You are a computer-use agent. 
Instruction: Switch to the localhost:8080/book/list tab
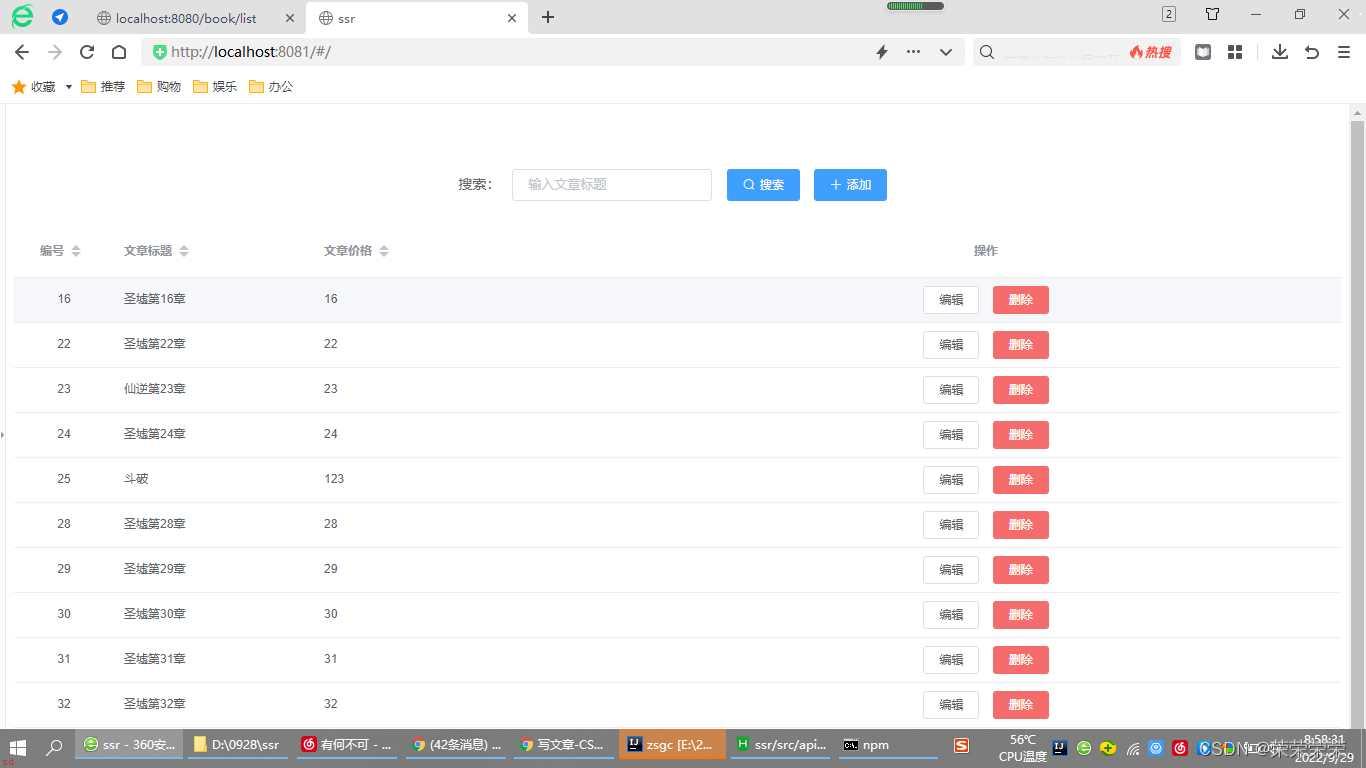(188, 18)
